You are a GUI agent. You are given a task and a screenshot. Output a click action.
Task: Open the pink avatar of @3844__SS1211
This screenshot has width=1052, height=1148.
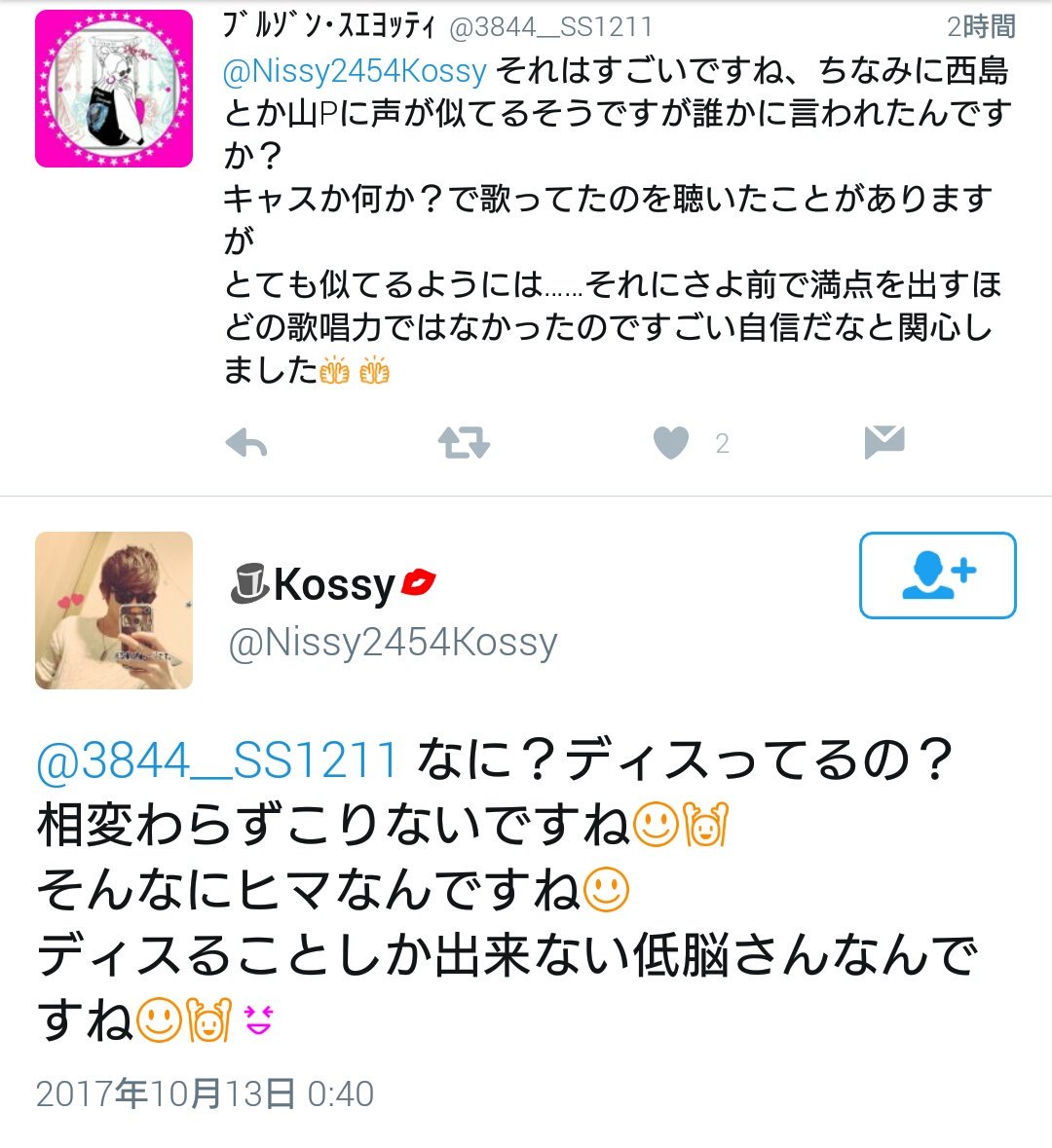(x=114, y=89)
